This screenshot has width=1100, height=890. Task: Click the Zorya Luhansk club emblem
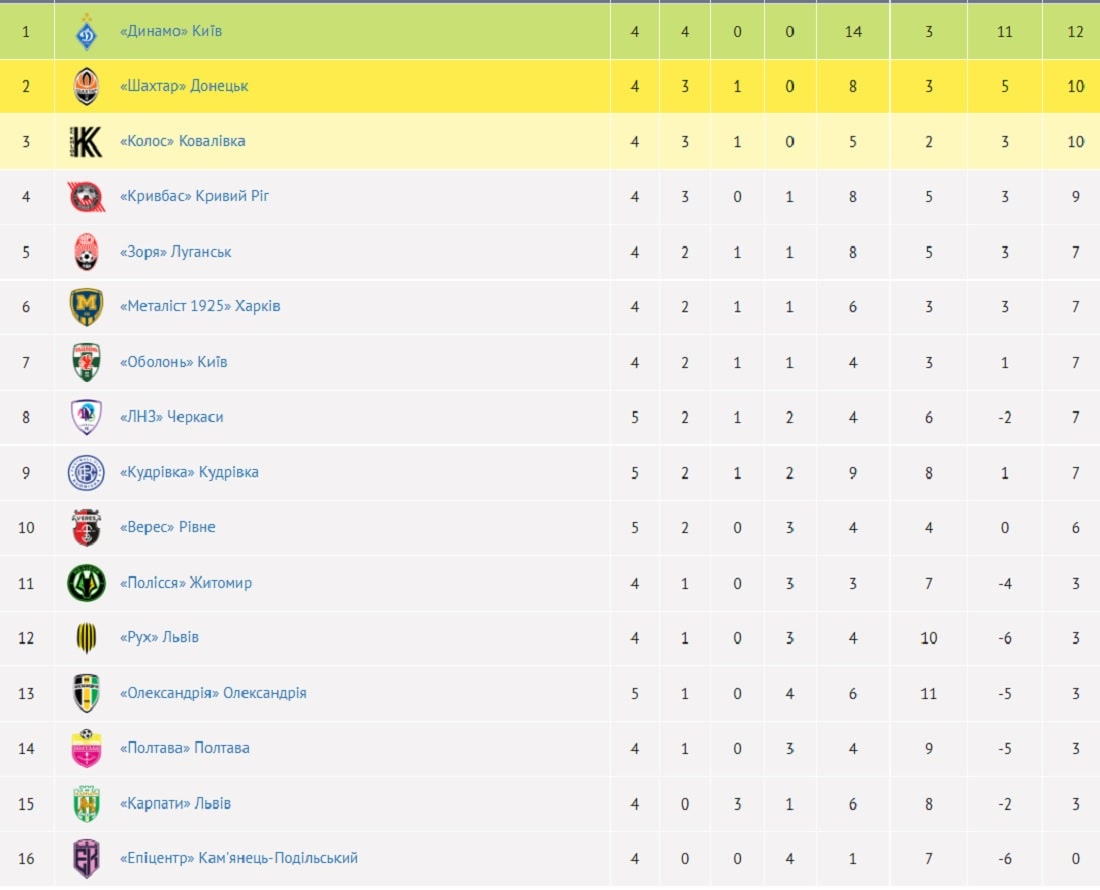[x=86, y=252]
